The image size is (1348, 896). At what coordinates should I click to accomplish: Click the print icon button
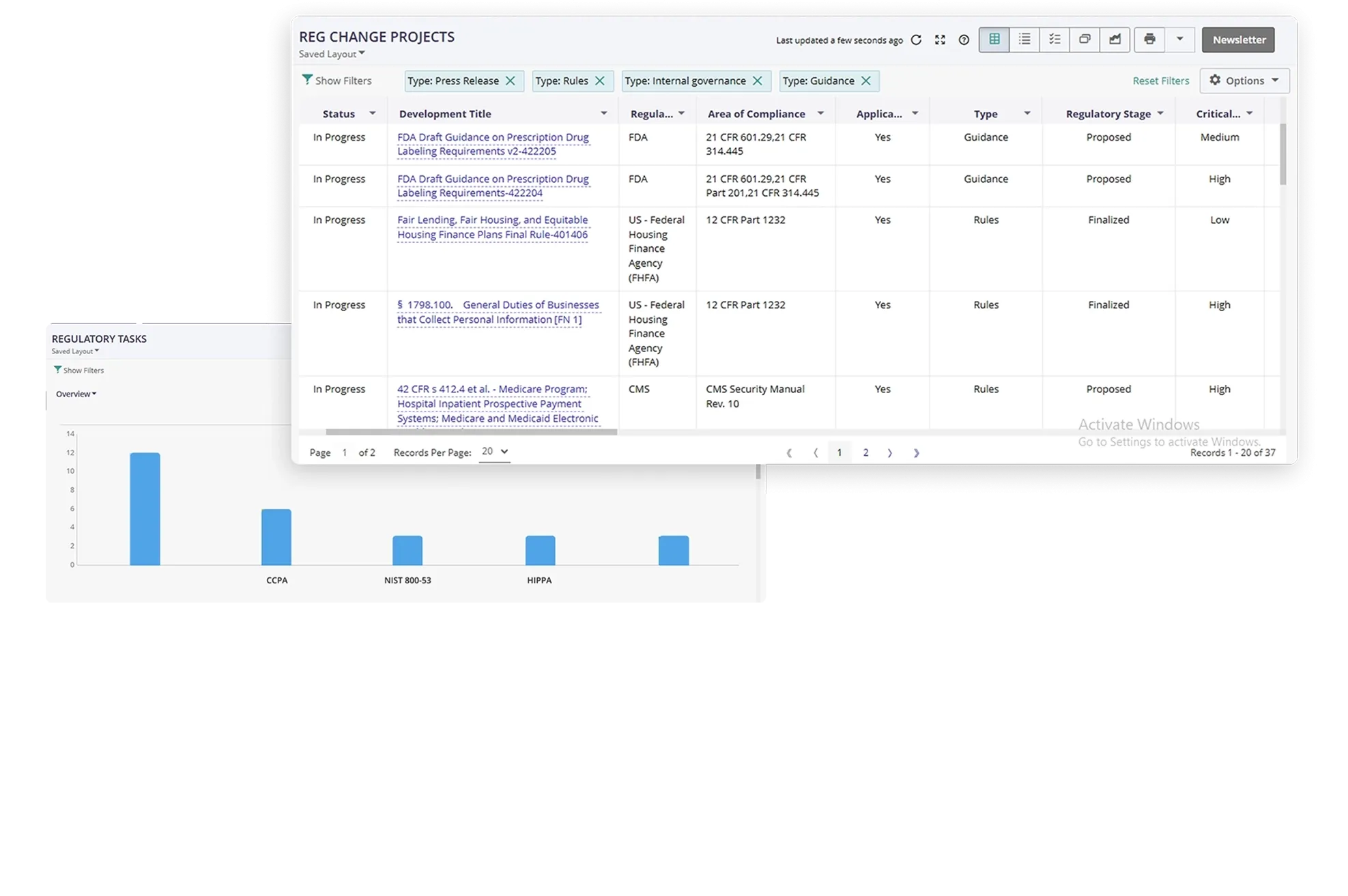click(x=1149, y=40)
